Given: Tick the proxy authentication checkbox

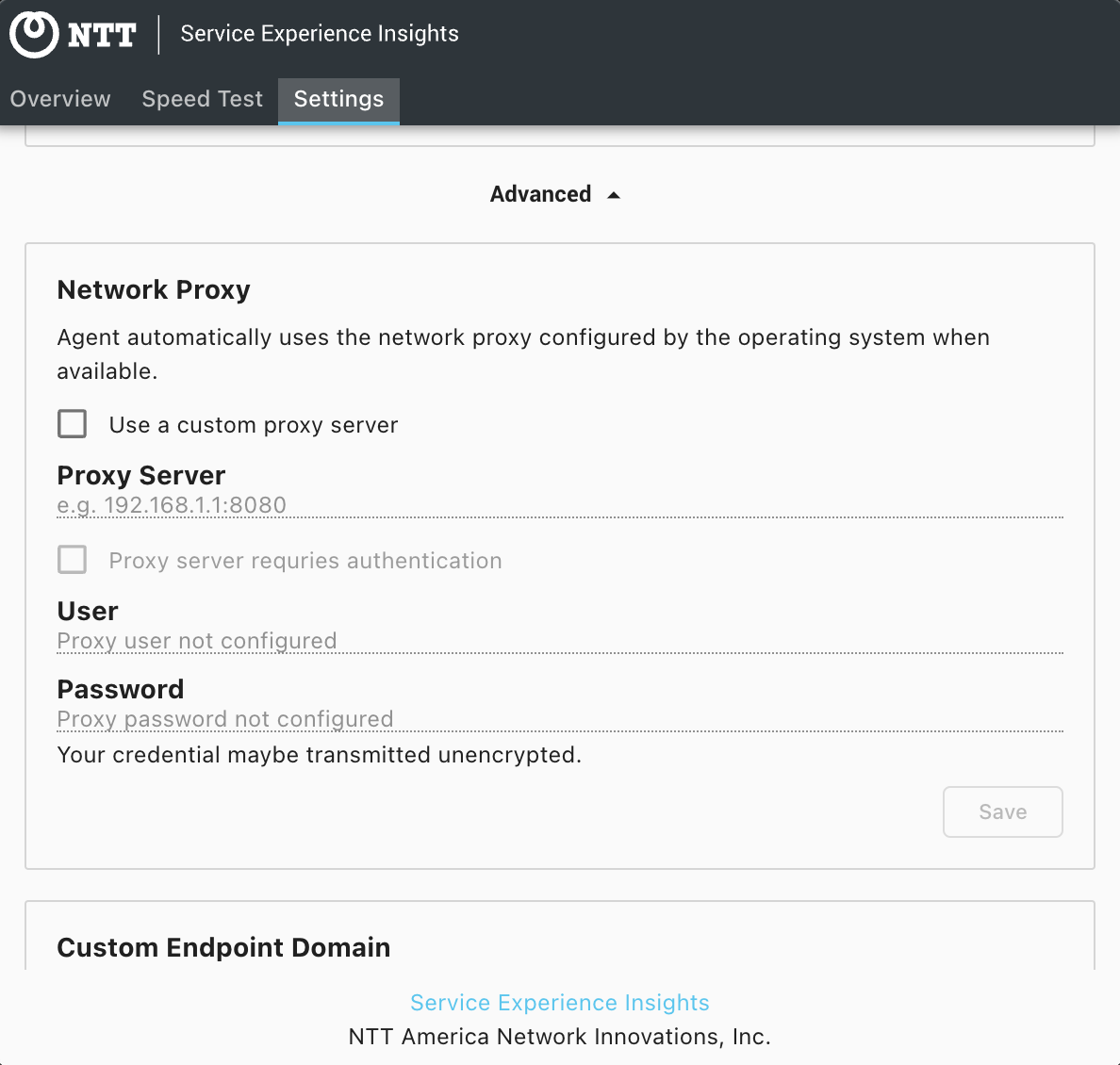Looking at the screenshot, I should tap(73, 560).
